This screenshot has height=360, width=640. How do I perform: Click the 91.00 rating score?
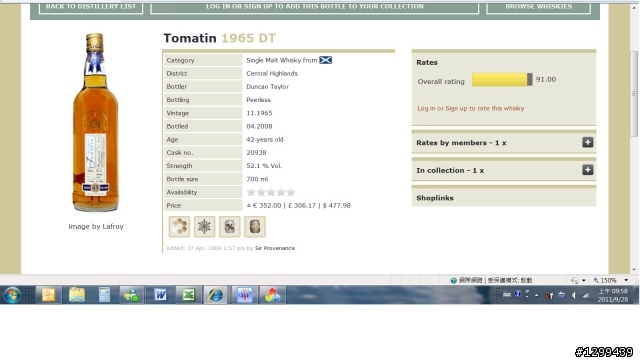(x=546, y=79)
